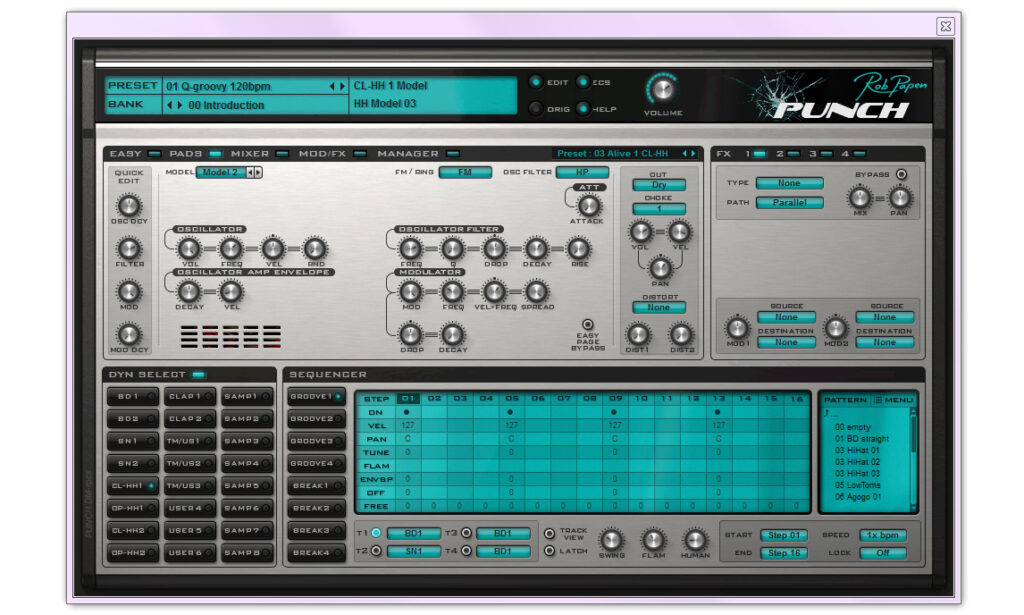This screenshot has width=1024, height=615.
Task: Select track T3 radio button
Action: 466,533
